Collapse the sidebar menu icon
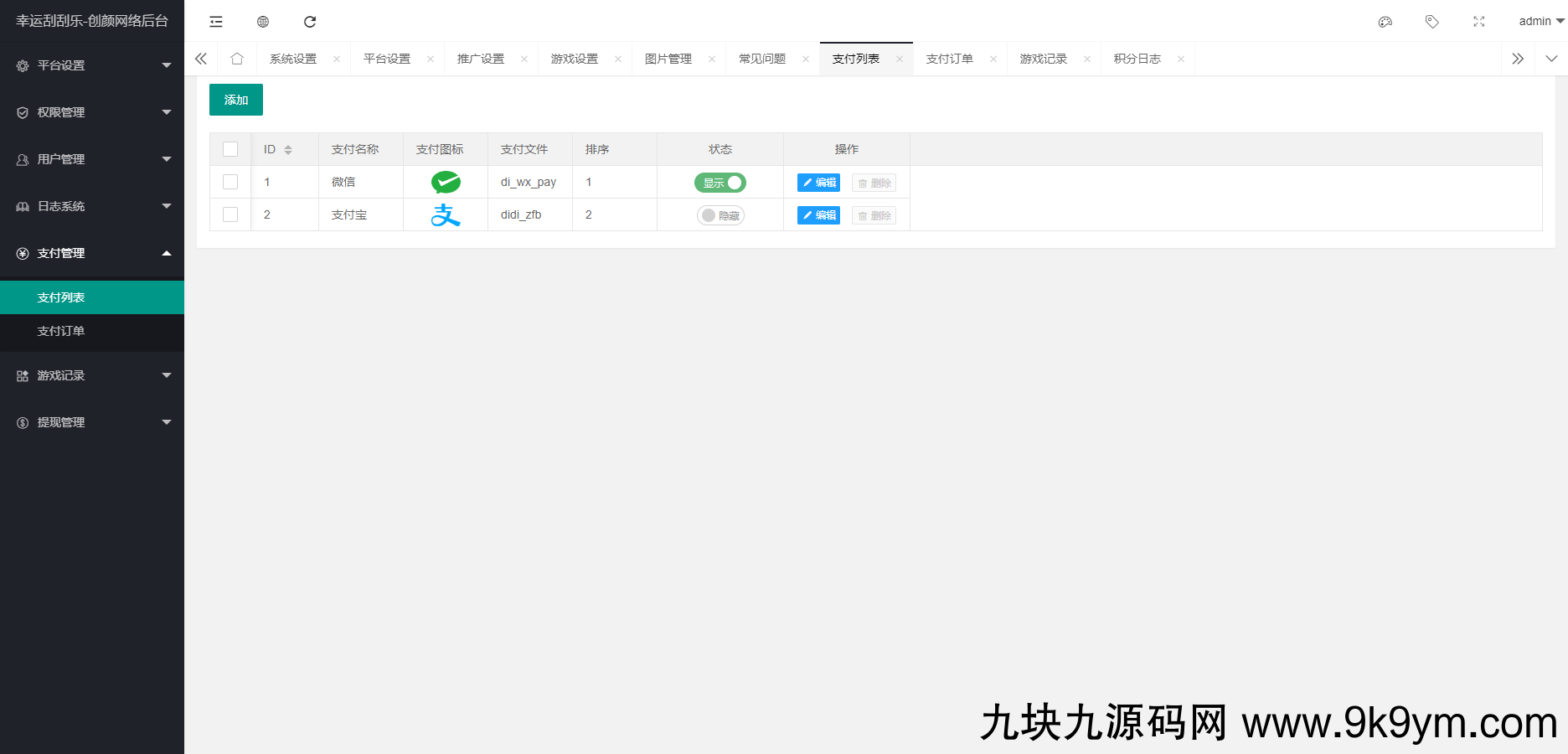This screenshot has height=754, width=1568. pyautogui.click(x=215, y=21)
